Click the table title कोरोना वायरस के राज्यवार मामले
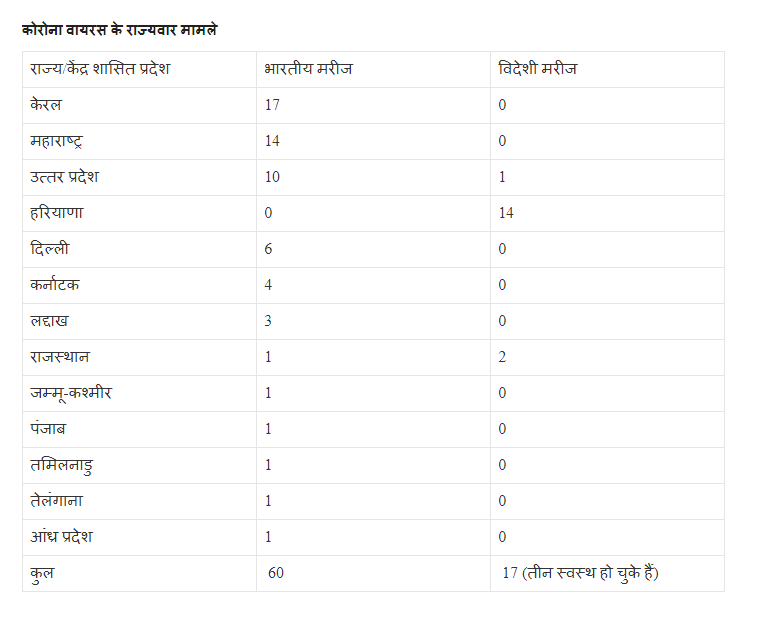 (119, 30)
